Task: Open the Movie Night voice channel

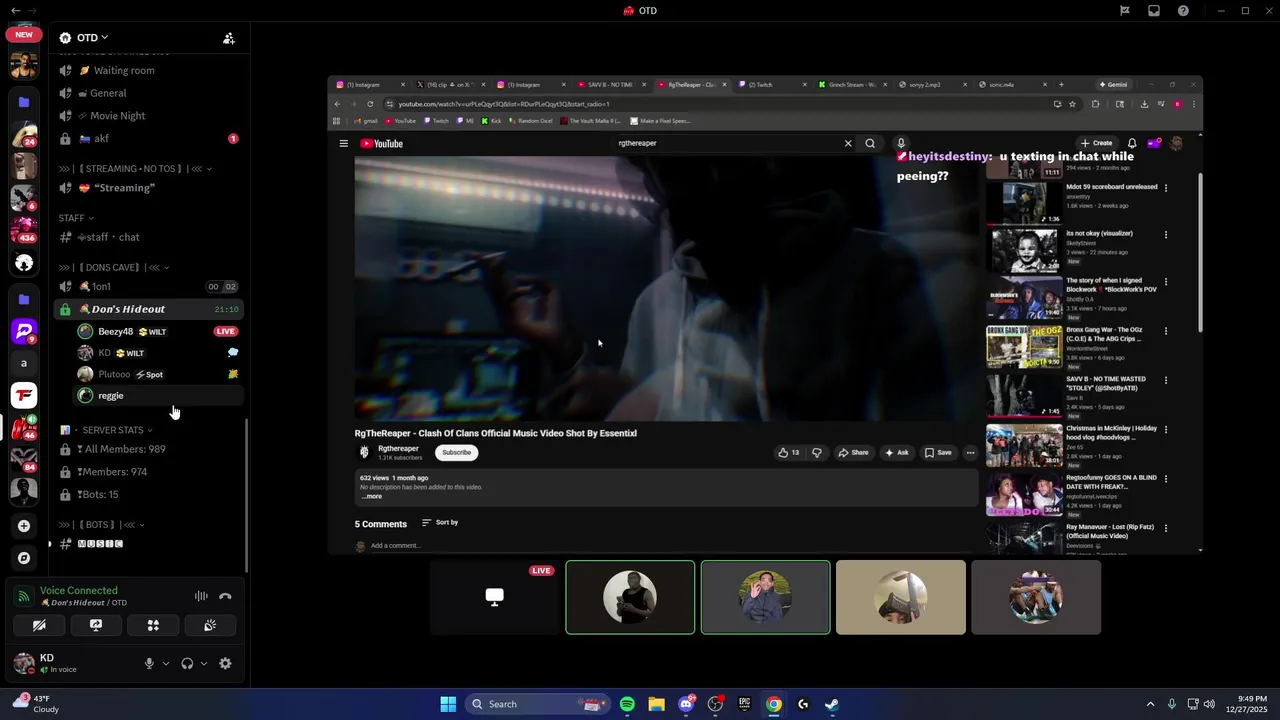Action: [x=150, y=116]
